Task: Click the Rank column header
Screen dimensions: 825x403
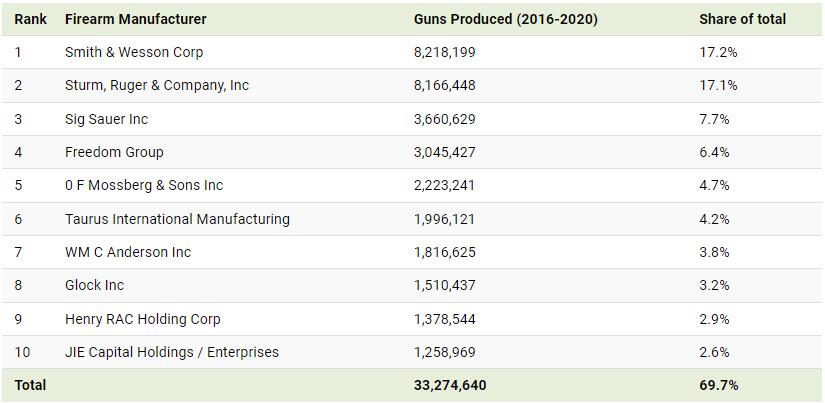Action: 30,19
